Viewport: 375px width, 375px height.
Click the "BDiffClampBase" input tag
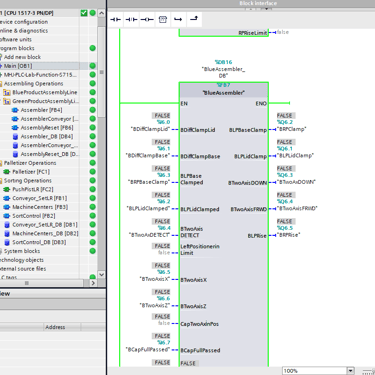148,156
